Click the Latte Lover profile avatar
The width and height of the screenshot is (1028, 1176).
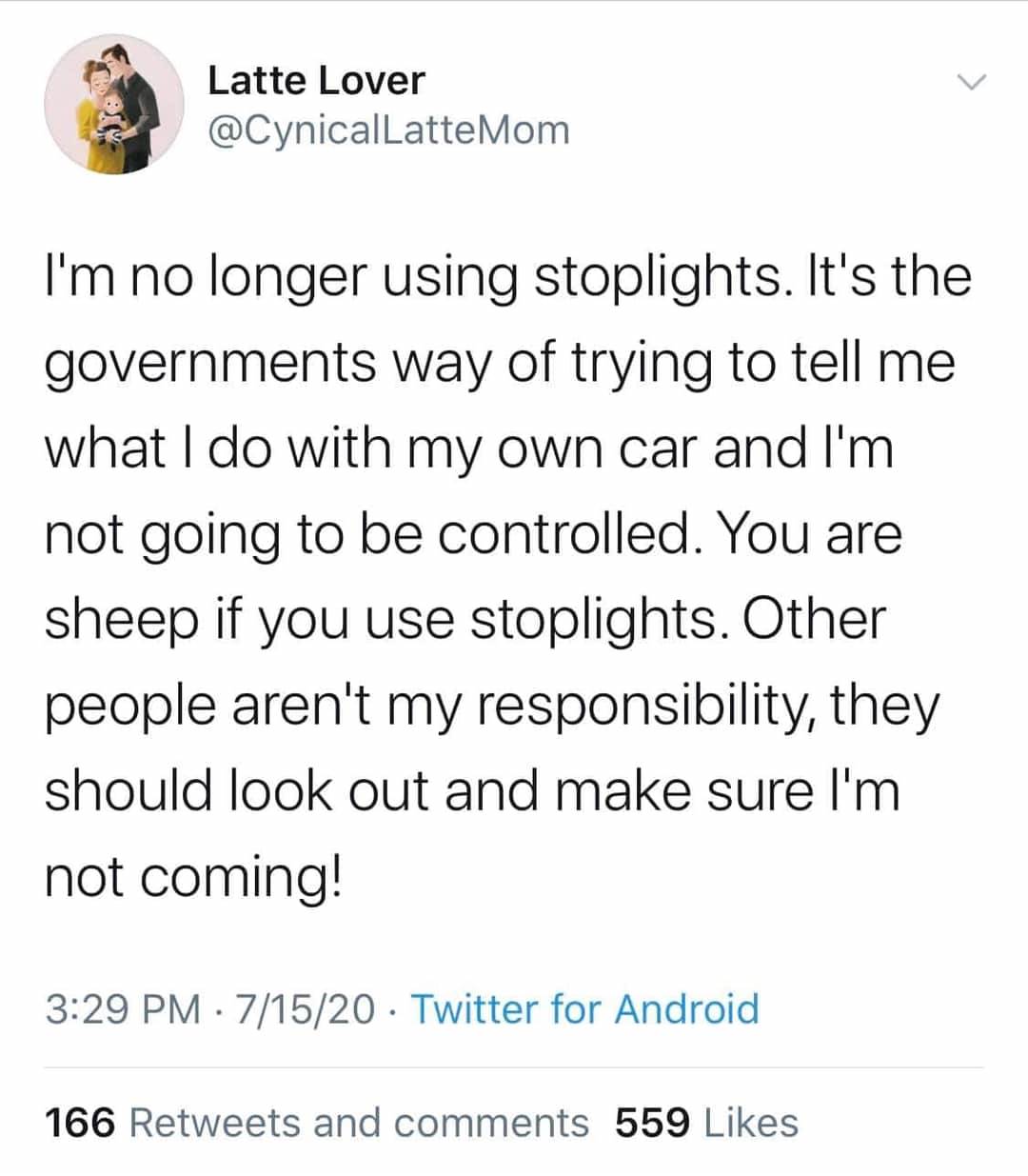coord(114,105)
